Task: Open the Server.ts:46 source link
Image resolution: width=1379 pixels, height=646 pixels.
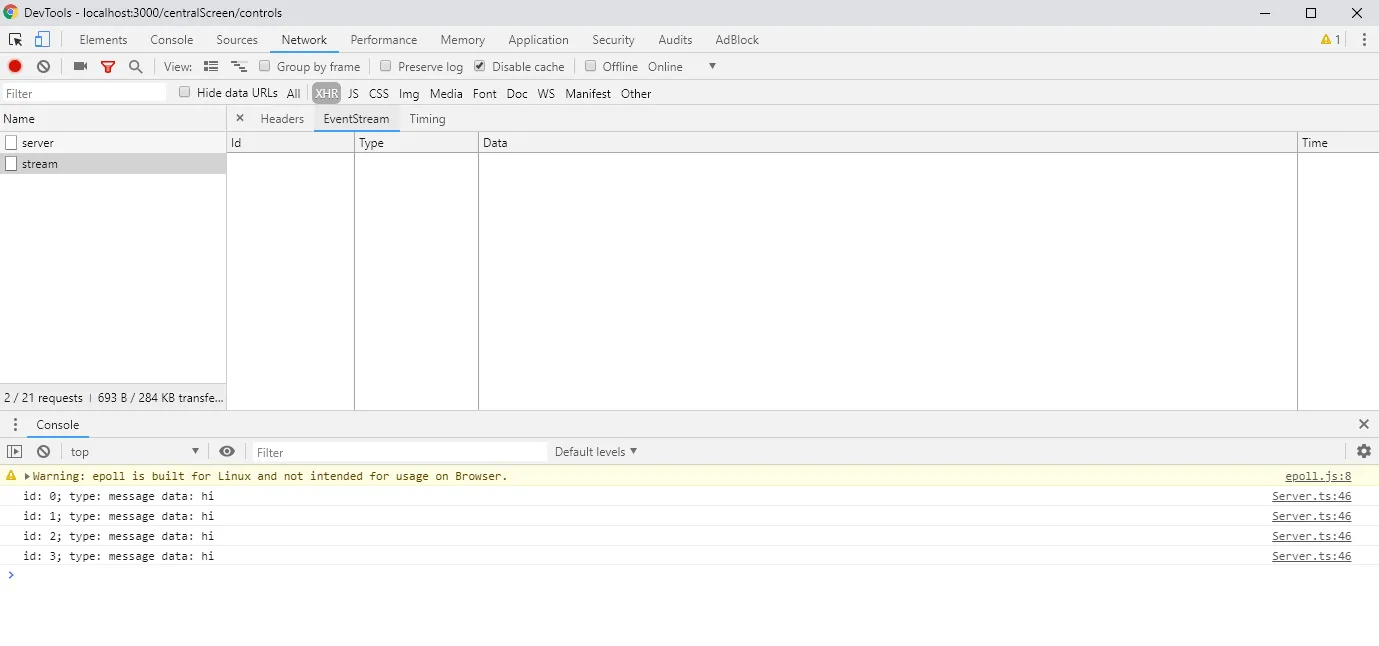Action: [x=1311, y=496]
